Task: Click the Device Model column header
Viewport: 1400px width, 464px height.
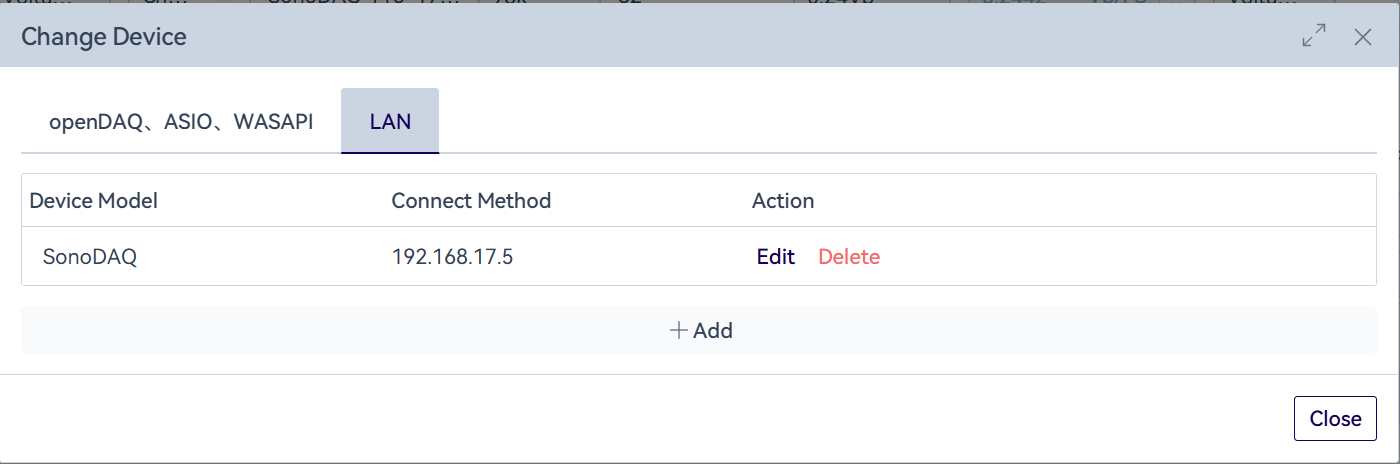Action: coord(94,201)
